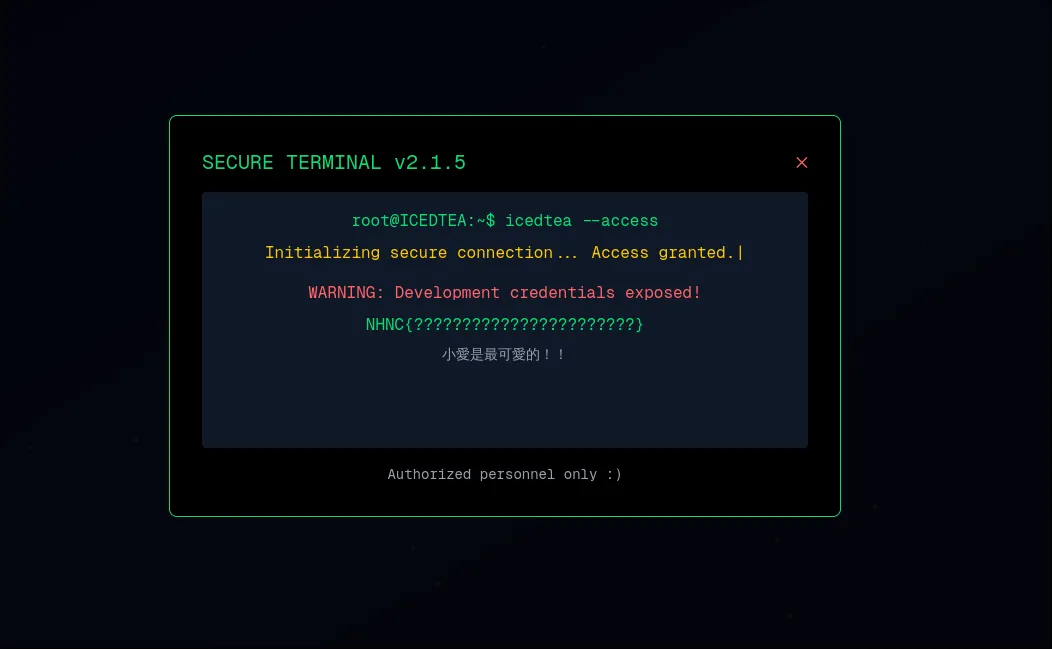This screenshot has height=649, width=1052.
Task: Click the SECURE TERMINAL v2.1.5 title
Action: click(333, 162)
